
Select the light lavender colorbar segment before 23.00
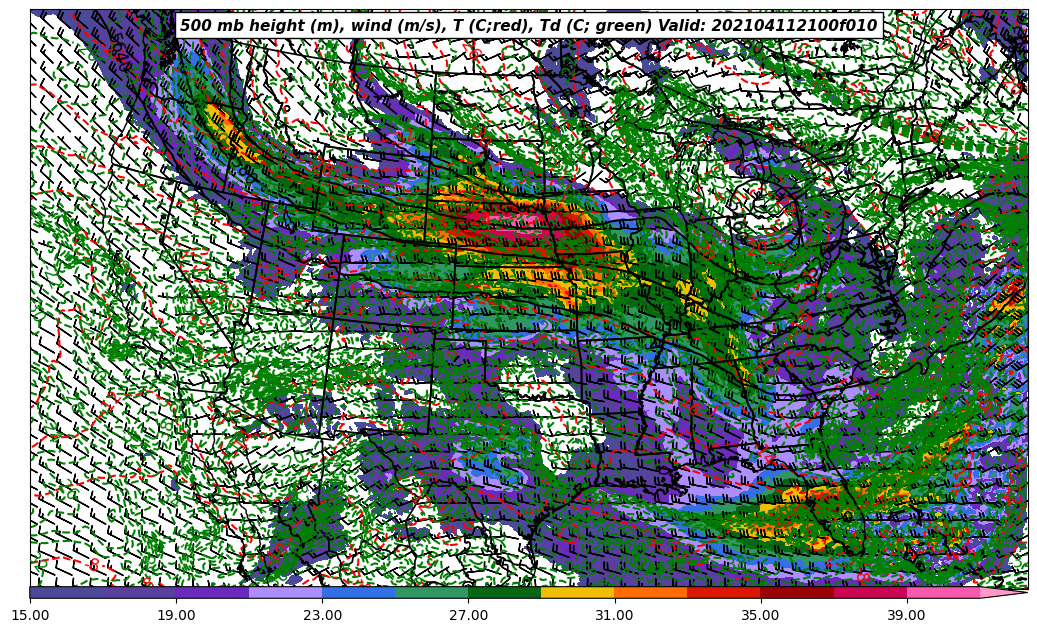pos(285,592)
